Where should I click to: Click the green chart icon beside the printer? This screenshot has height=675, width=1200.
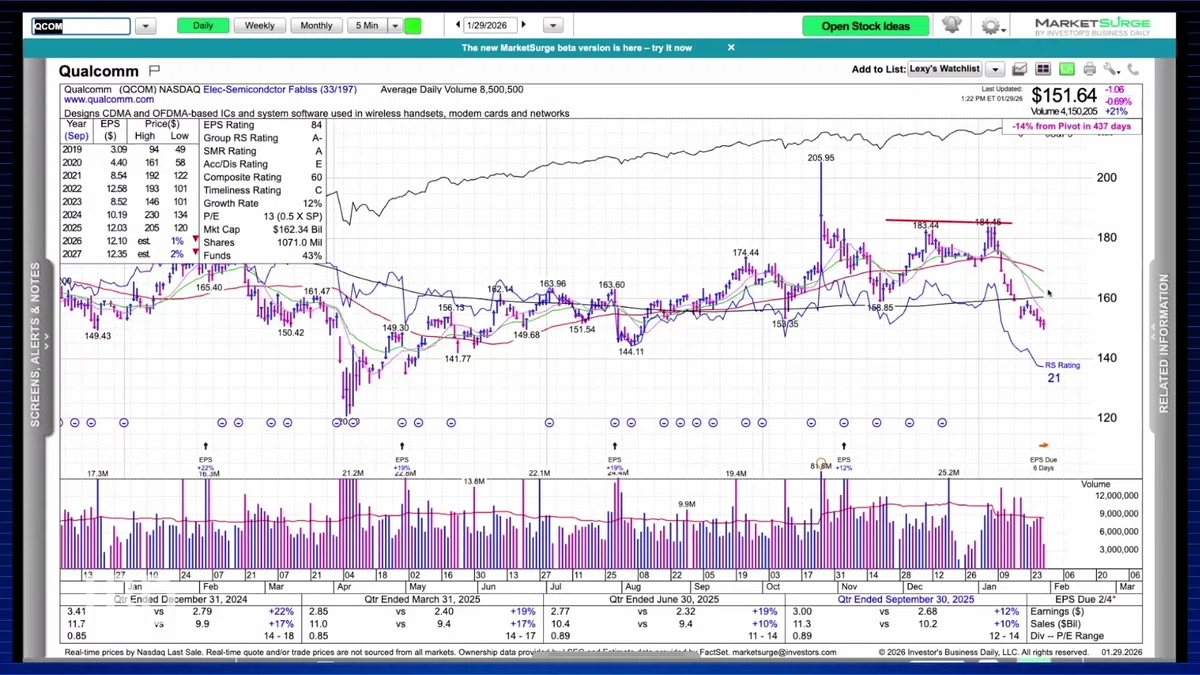[x=1066, y=70]
